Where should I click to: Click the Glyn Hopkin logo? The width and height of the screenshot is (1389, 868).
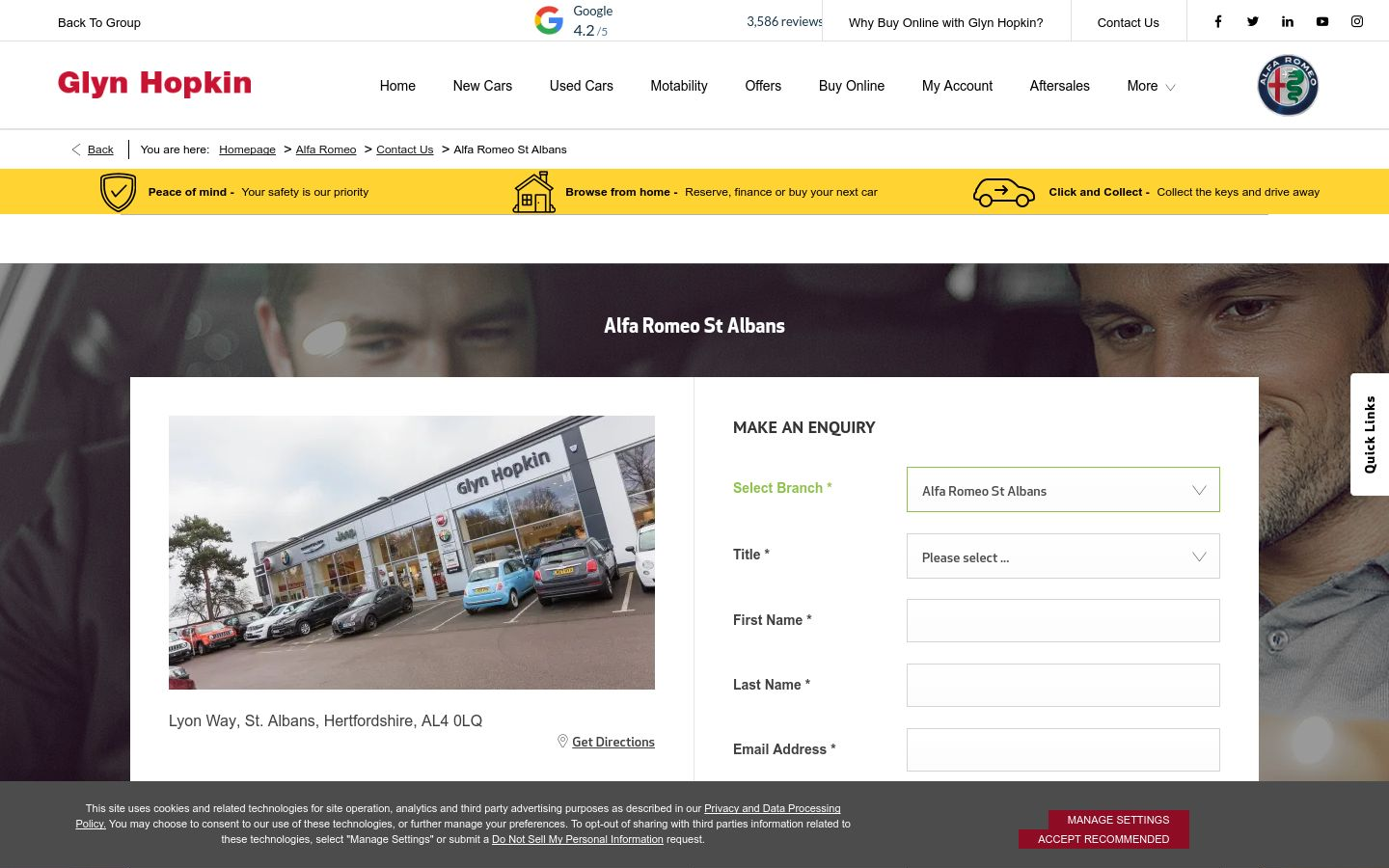pos(154,84)
